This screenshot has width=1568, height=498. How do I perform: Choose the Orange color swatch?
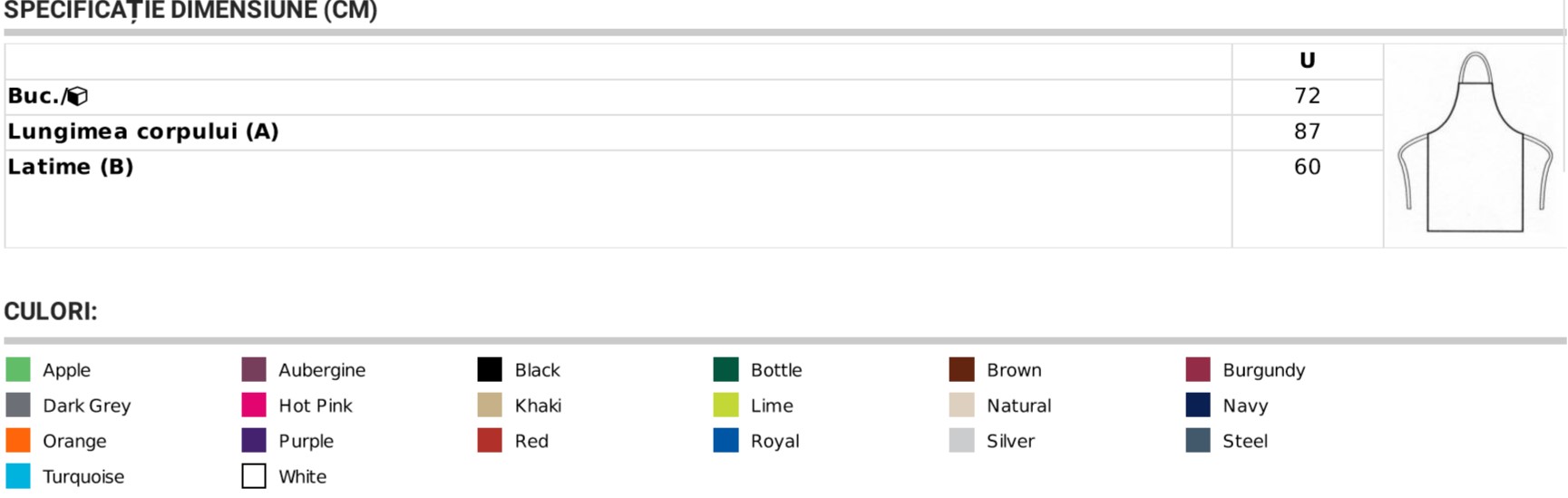click(x=18, y=441)
